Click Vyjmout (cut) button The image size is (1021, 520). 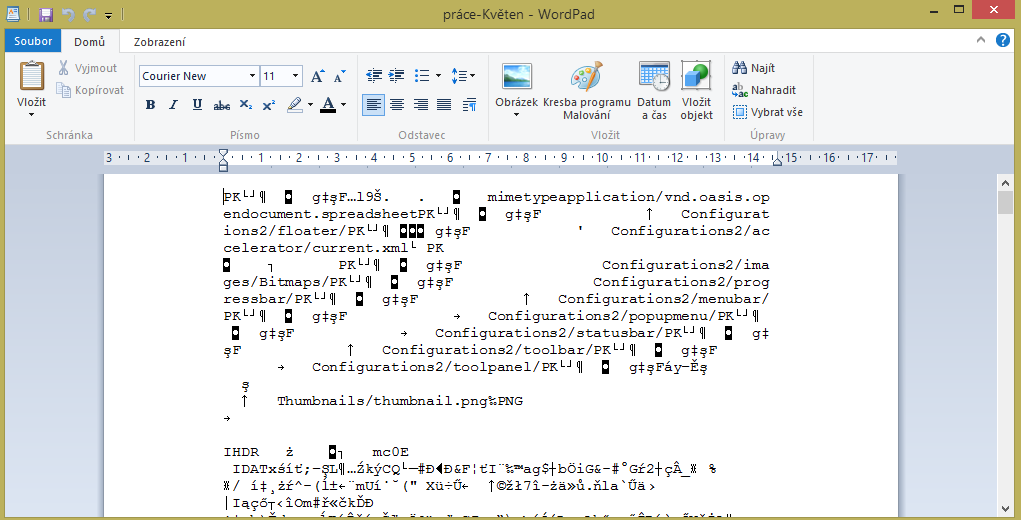[88, 68]
